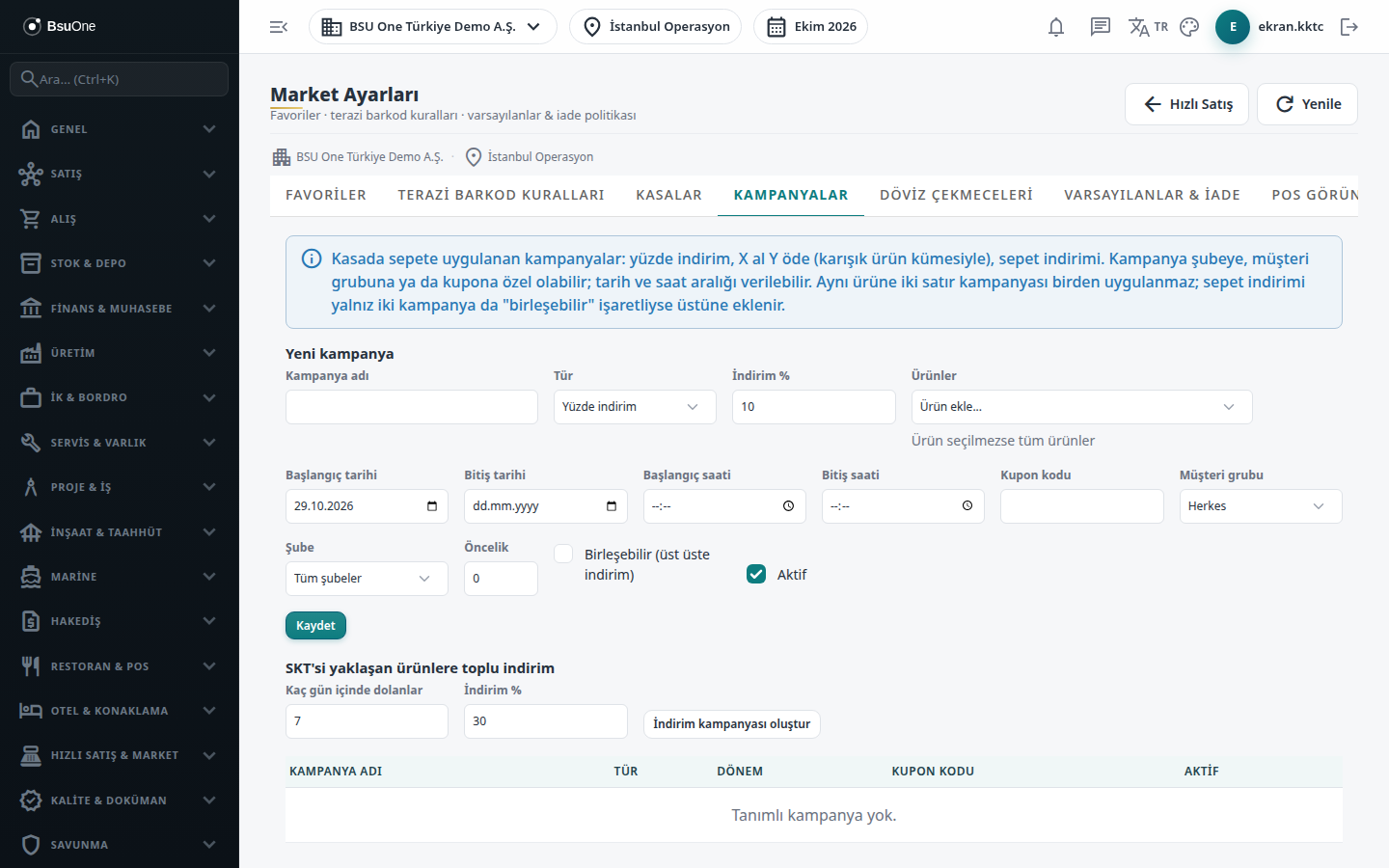This screenshot has width=1389, height=868.
Task: Open the Varsayılanlar & İade tab
Action: pos(1152,195)
